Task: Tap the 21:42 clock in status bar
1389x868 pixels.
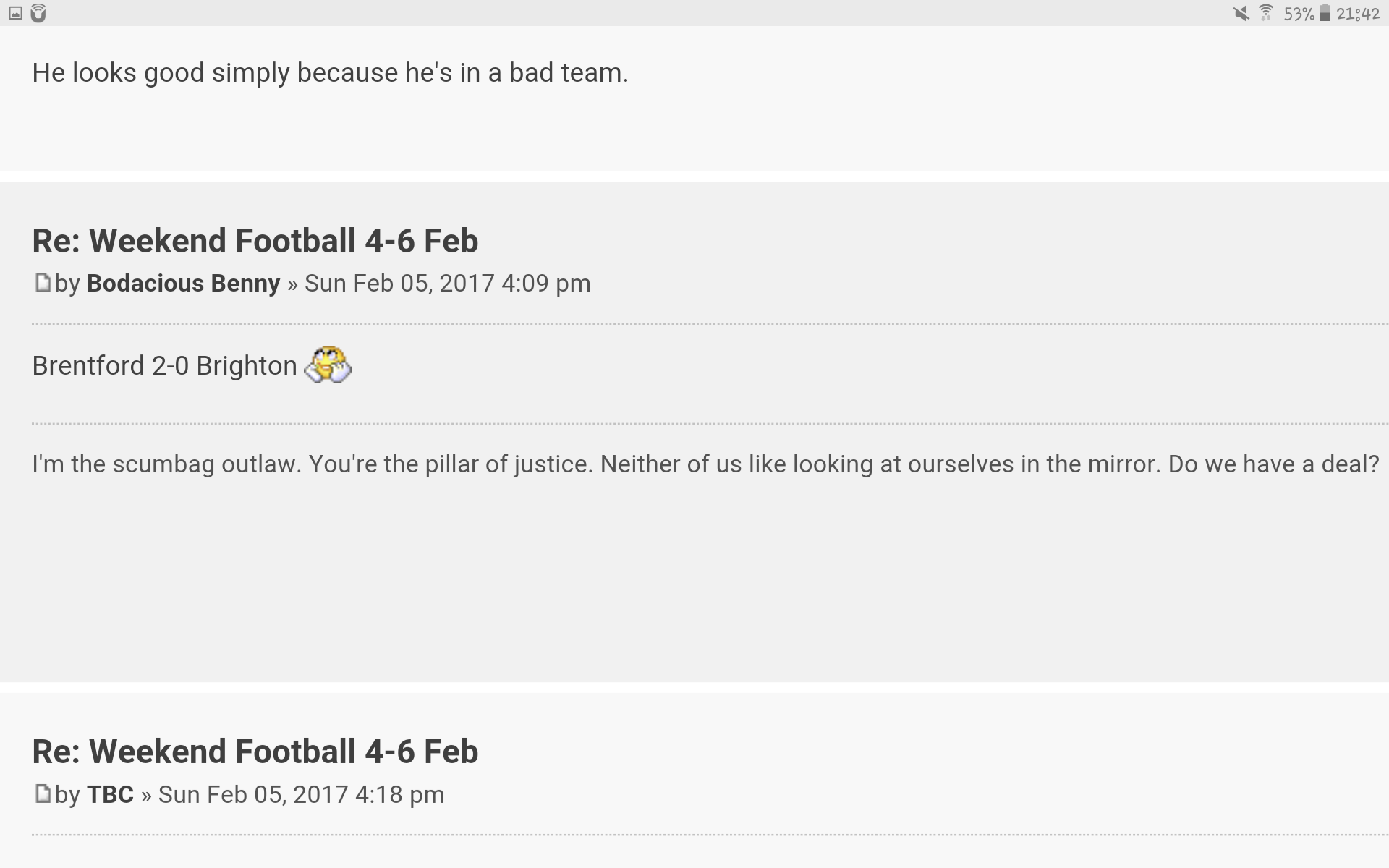Action: tap(1358, 14)
